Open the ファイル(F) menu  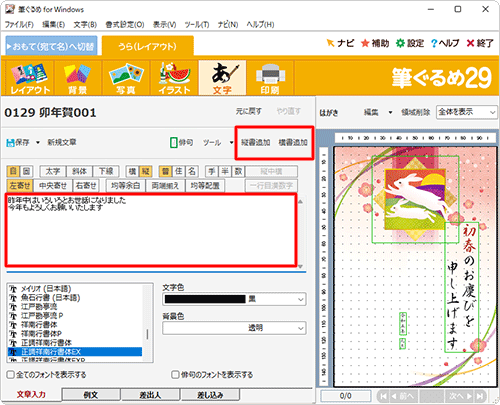[x=19, y=25]
